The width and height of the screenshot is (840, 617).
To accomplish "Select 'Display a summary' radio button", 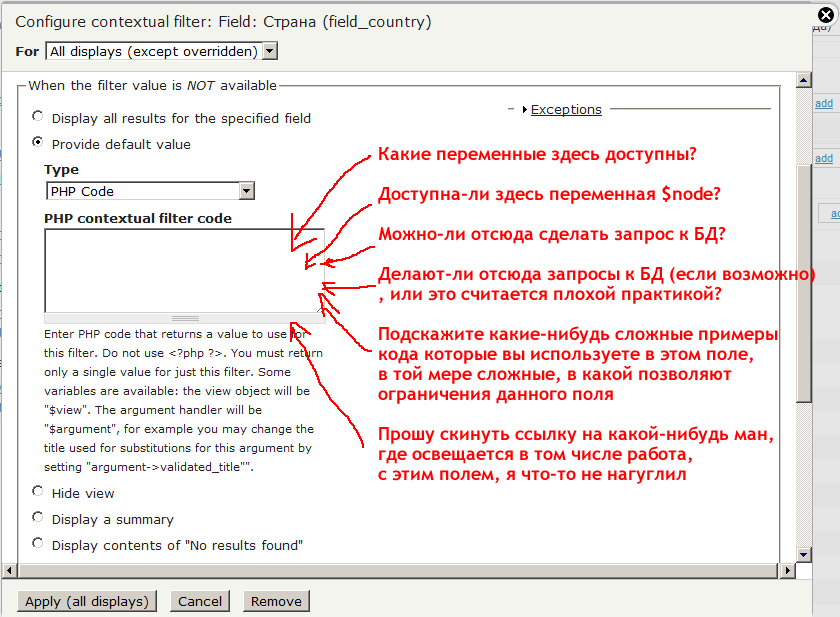I will click(x=38, y=517).
